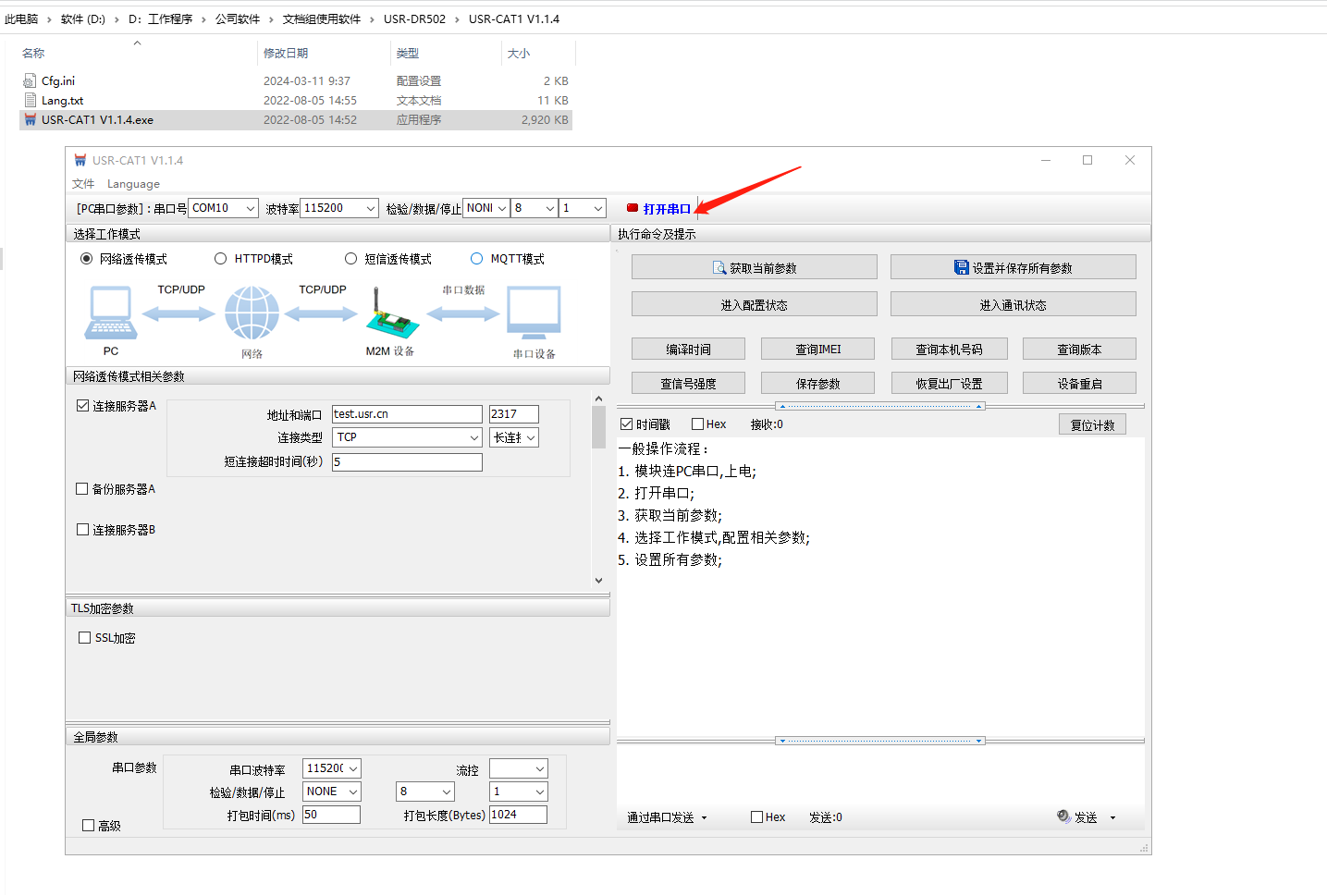Click the 查询IMEI button
1327x896 pixels.
coord(817,350)
